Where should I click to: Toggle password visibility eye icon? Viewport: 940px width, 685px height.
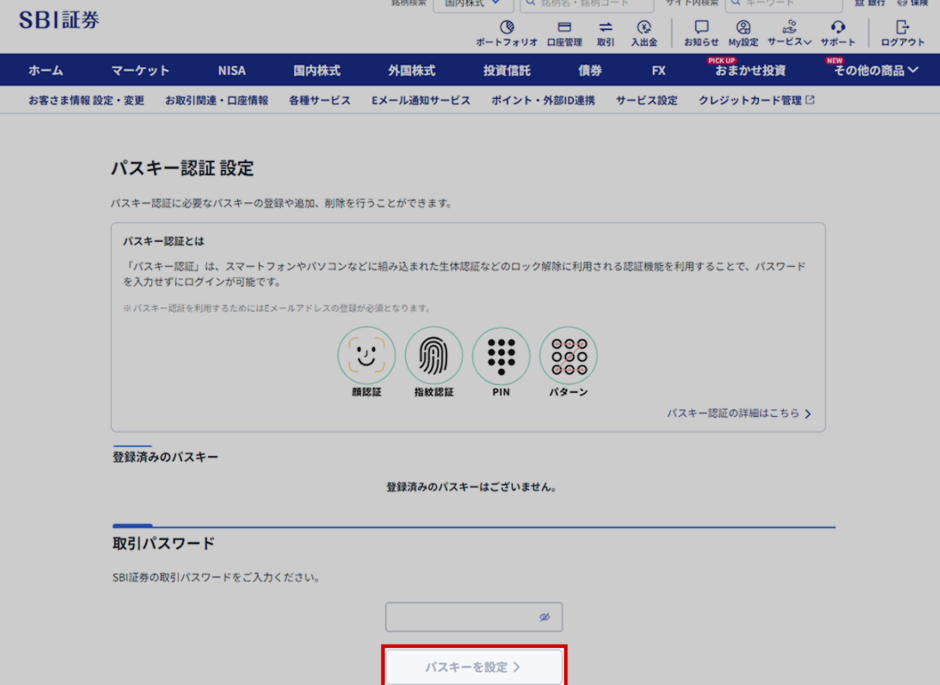pos(544,617)
